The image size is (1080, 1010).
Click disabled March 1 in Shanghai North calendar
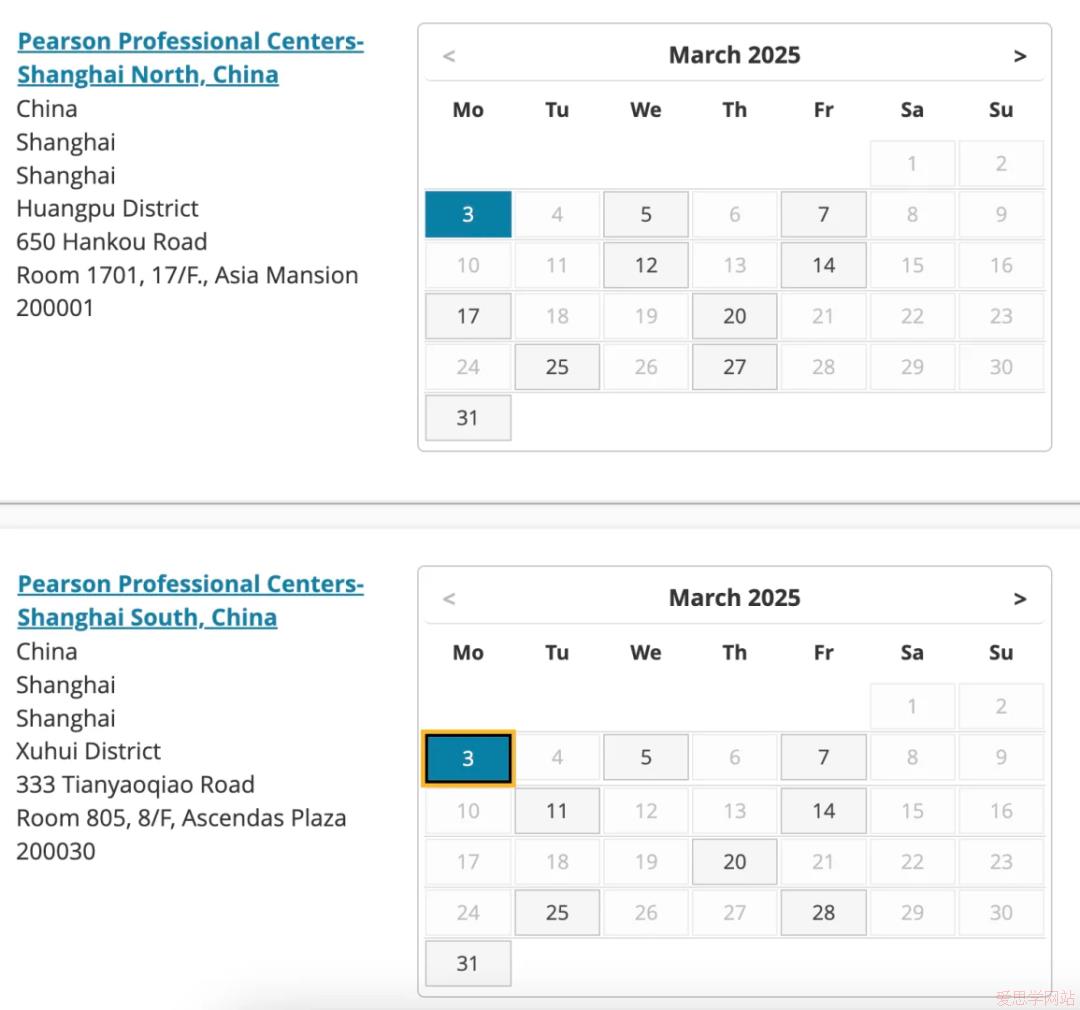tap(913, 163)
